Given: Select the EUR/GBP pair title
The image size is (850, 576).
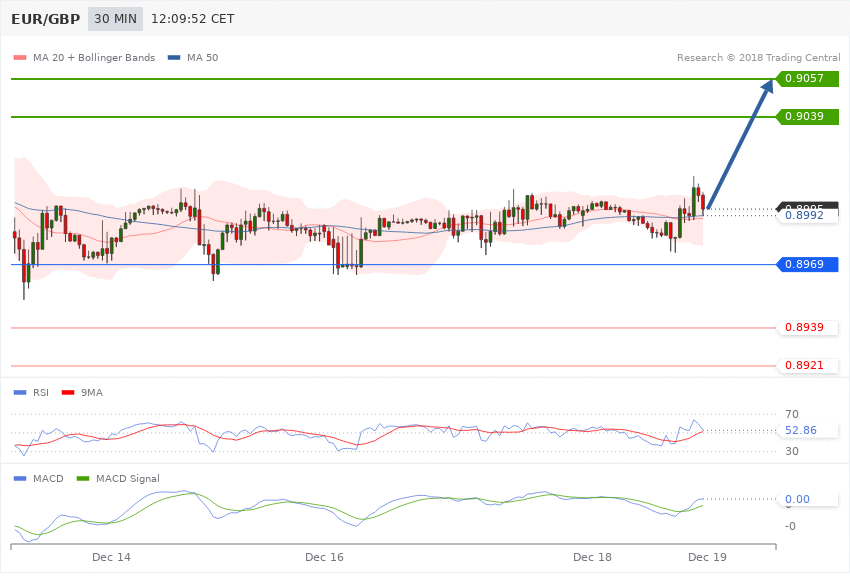Looking at the screenshot, I should [x=46, y=19].
